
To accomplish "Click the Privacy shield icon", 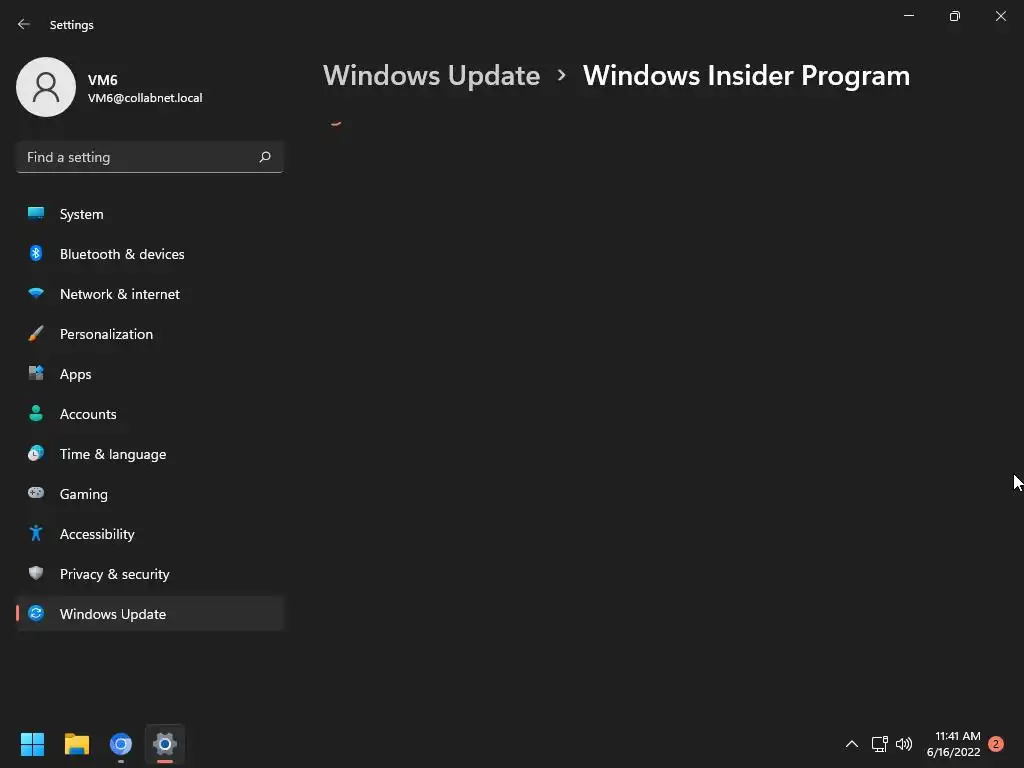I will 36,573.
